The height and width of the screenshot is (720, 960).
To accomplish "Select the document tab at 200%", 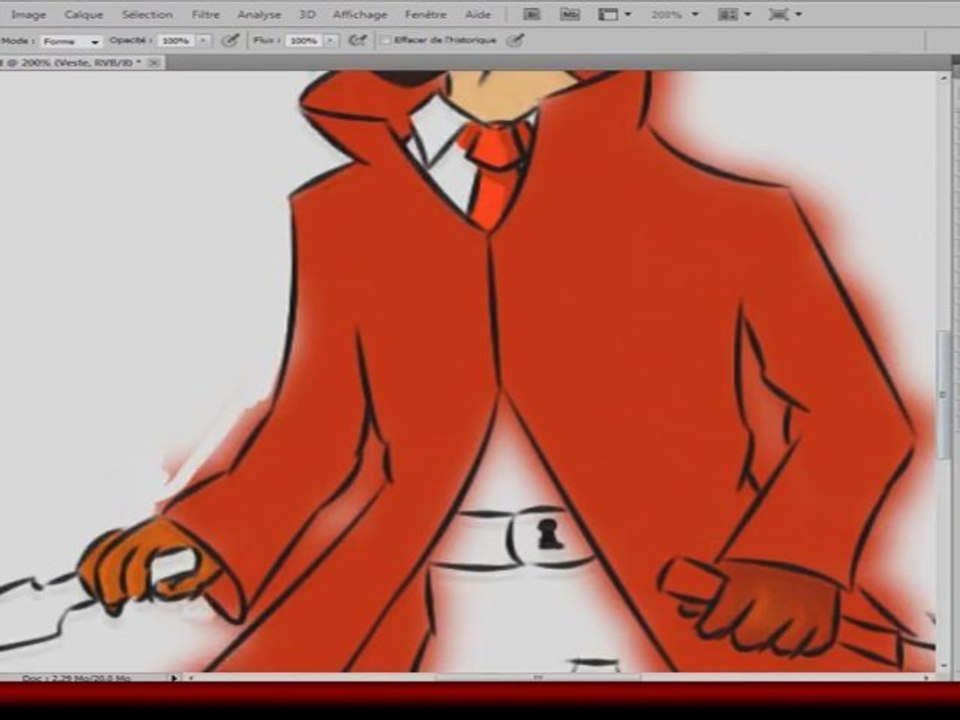I will click(72, 62).
